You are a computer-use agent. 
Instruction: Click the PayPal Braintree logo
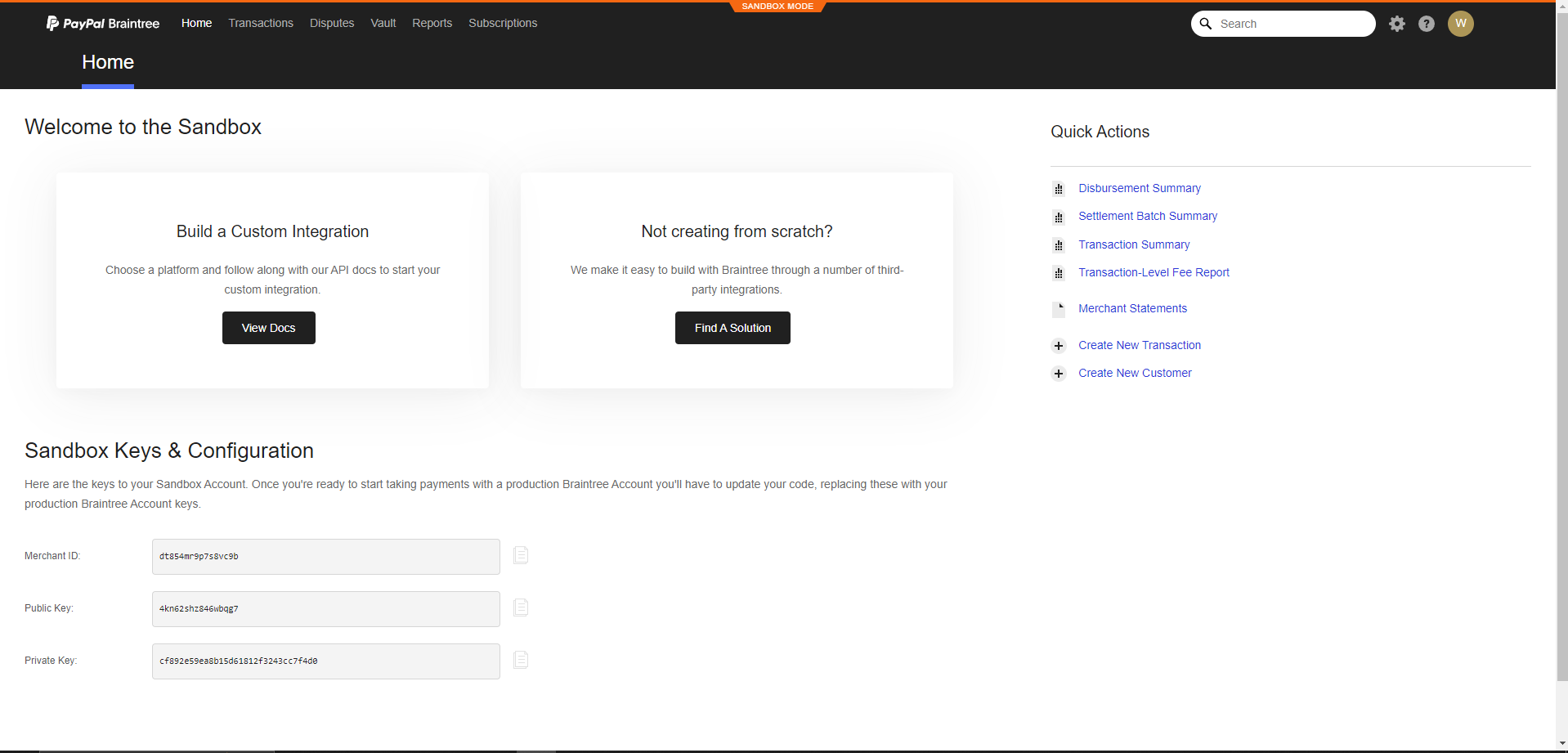click(x=102, y=23)
